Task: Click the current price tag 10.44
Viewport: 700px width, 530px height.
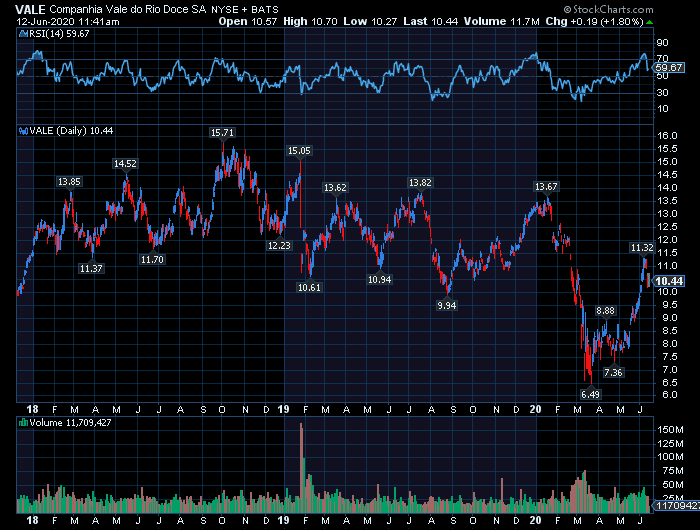Action: coord(669,281)
